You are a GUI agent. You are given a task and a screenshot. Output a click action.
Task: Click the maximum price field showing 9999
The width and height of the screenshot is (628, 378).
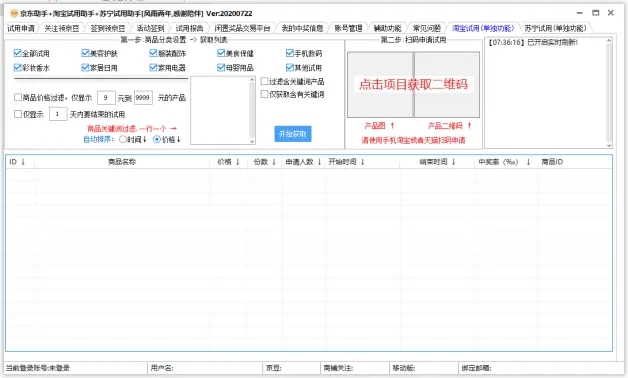(143, 97)
